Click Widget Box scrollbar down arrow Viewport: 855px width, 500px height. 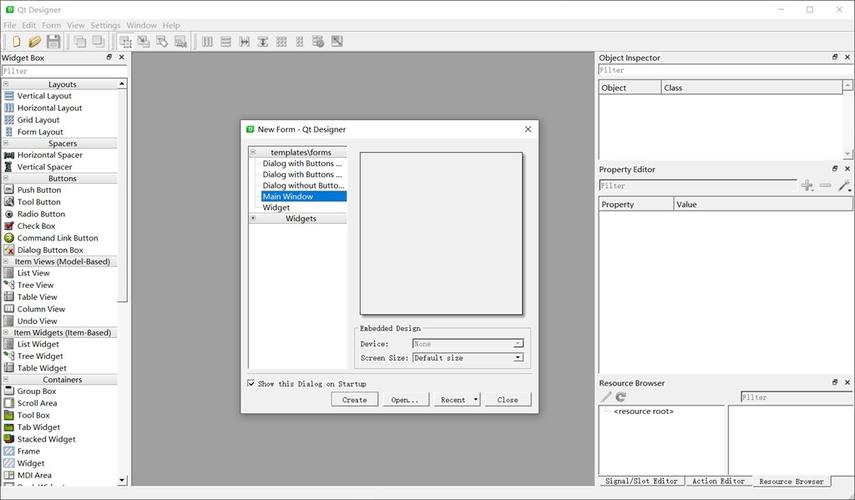(122, 480)
